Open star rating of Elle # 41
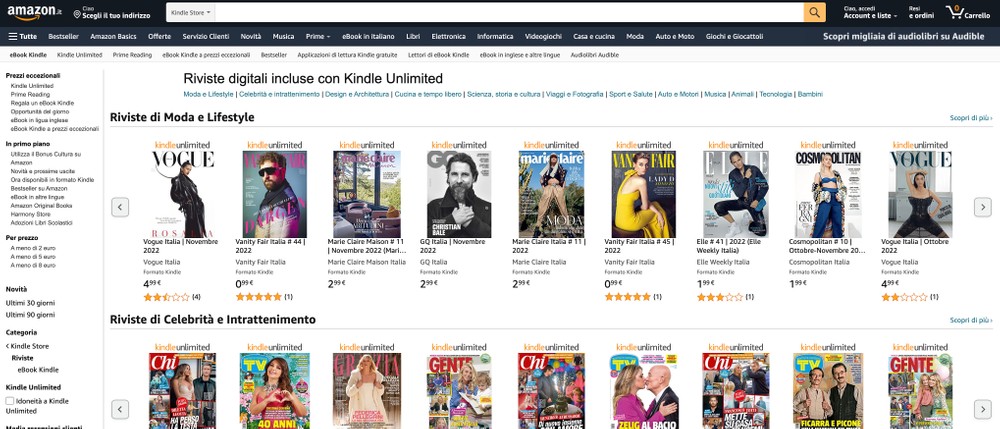Screen dimensions: 1000x429 tap(720, 297)
